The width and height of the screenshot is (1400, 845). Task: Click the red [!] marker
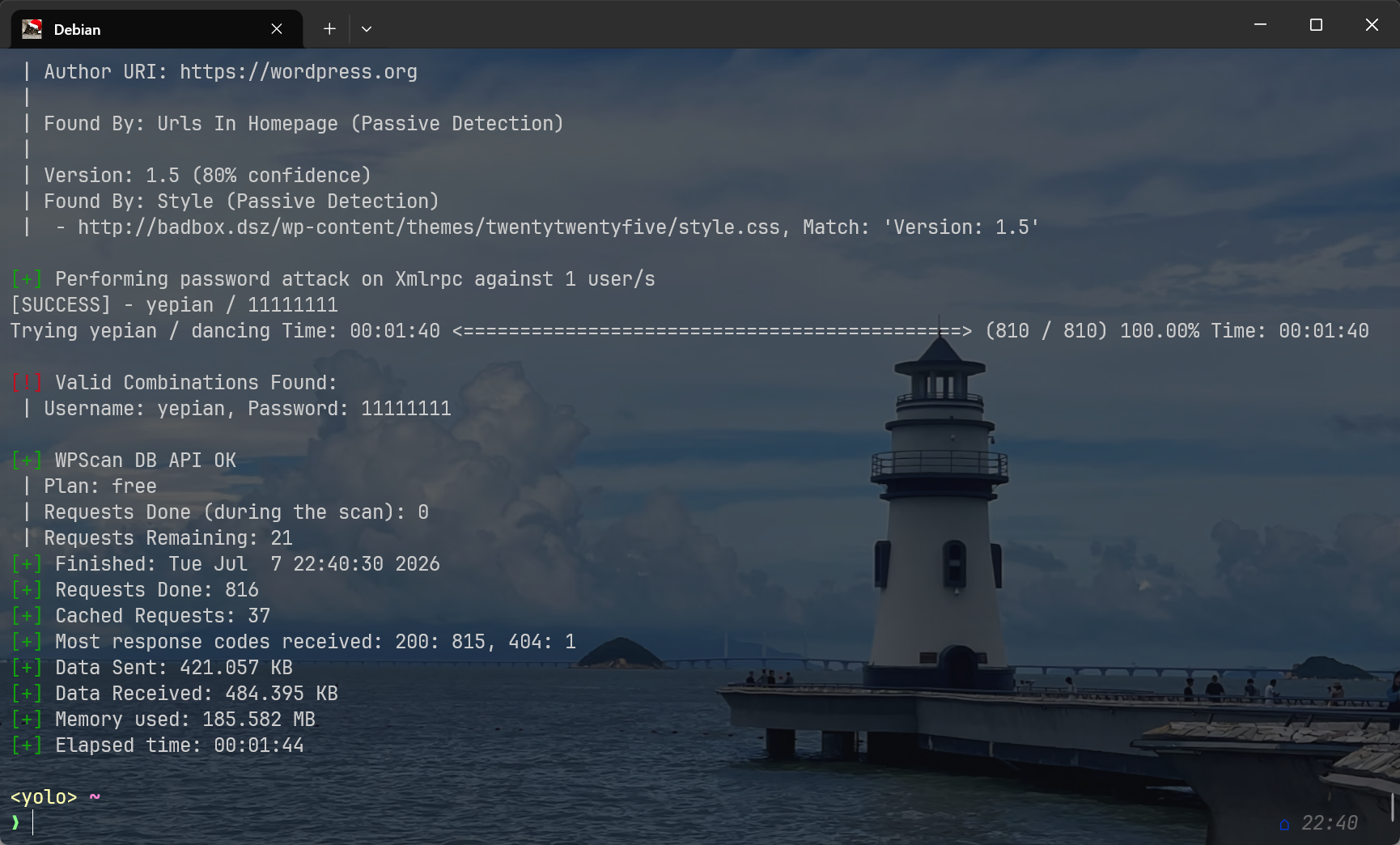27,383
